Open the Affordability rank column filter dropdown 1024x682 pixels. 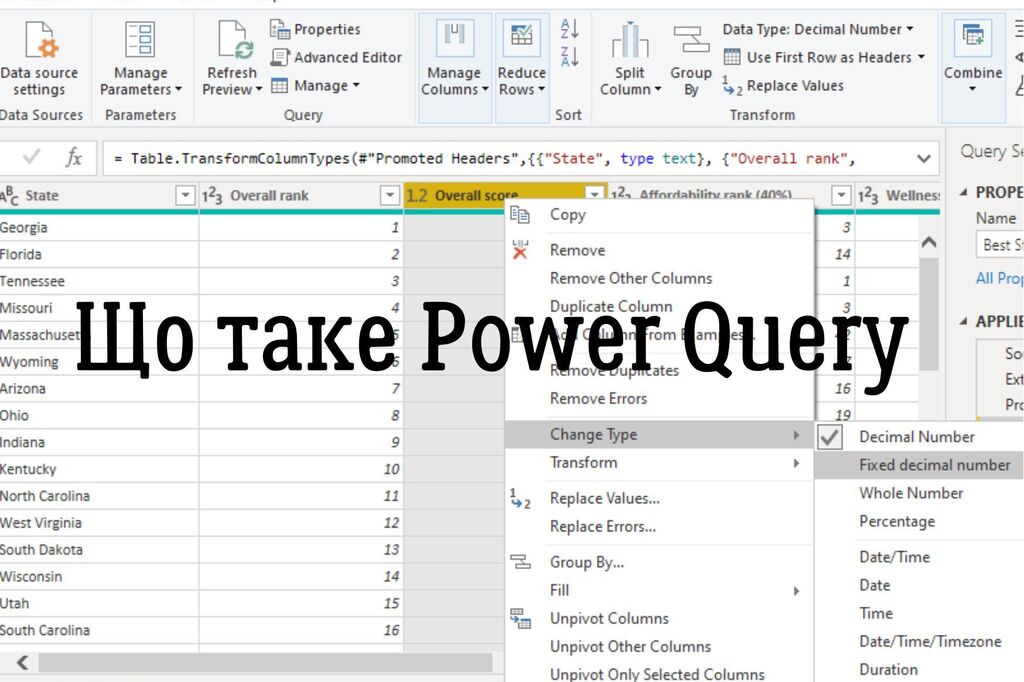point(841,195)
